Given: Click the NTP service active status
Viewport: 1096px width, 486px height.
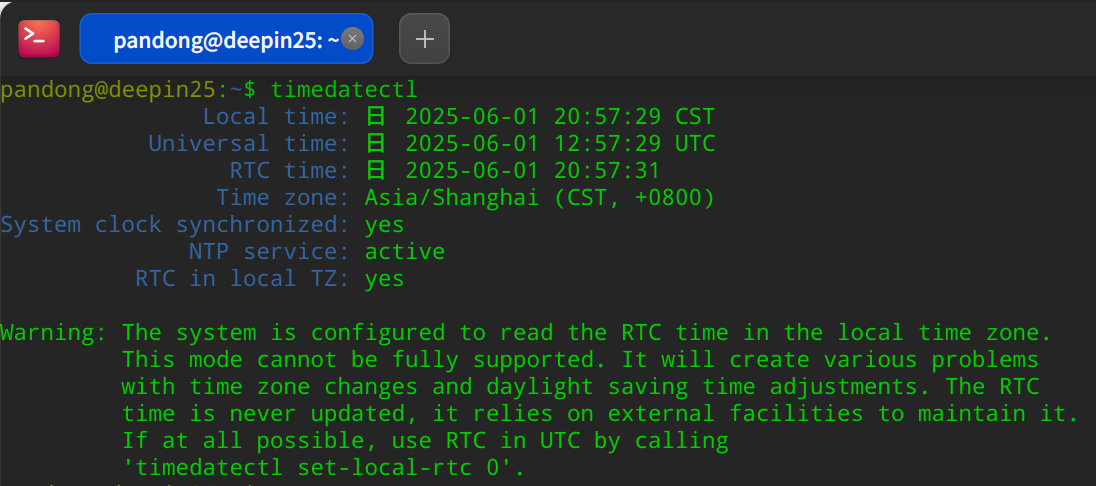Looking at the screenshot, I should pyautogui.click(x=405, y=252).
